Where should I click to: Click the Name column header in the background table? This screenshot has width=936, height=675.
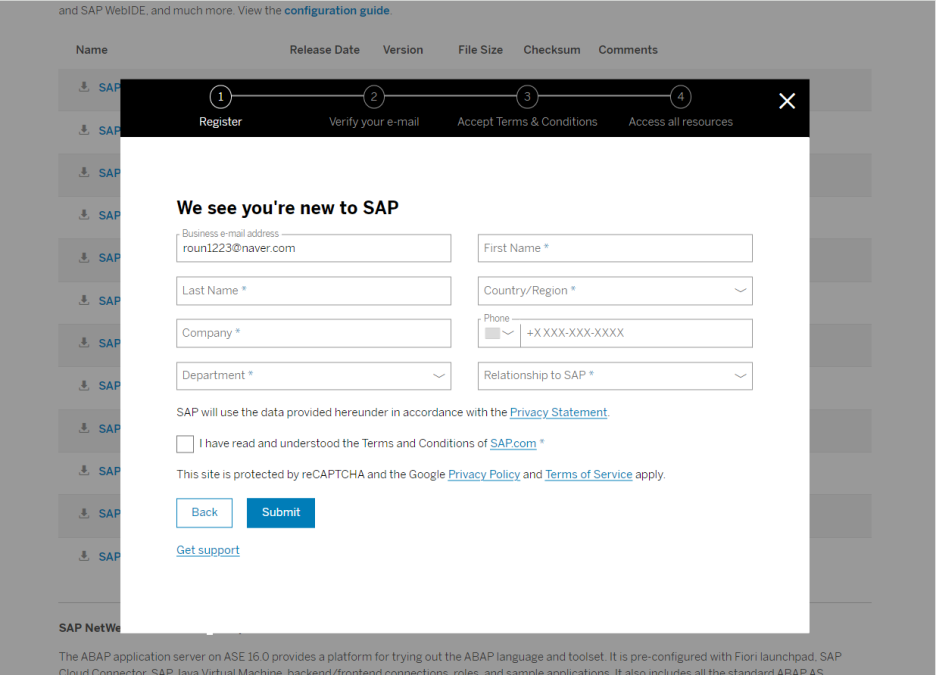click(91, 50)
